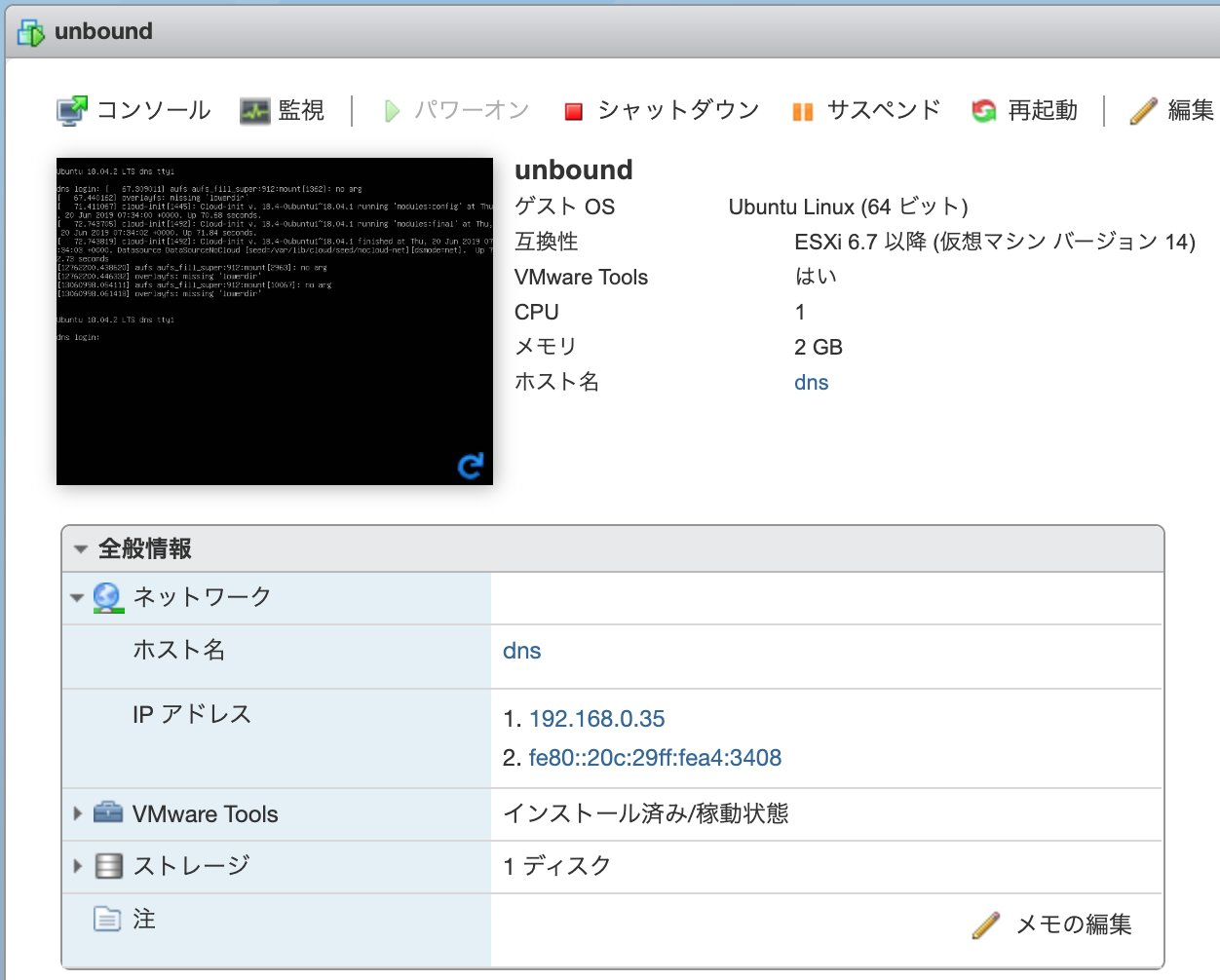Click the 監視 toolbar label
Viewport: 1220px width, 980px height.
pyautogui.click(x=301, y=110)
